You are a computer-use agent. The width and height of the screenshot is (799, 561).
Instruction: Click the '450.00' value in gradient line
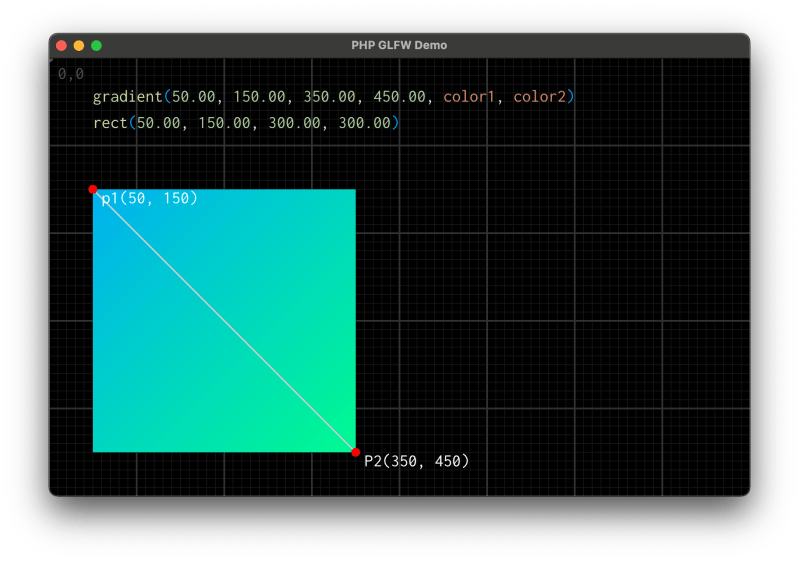400,97
